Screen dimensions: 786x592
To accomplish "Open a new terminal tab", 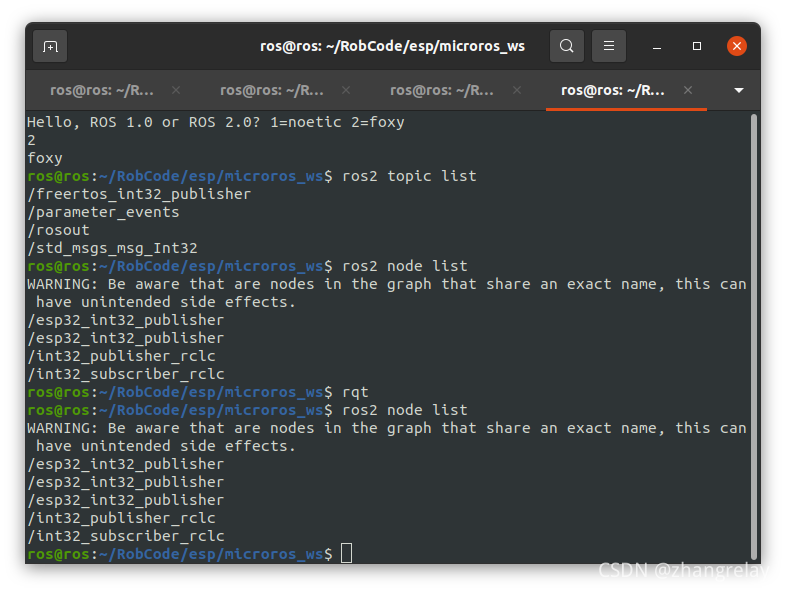I will click(x=50, y=46).
